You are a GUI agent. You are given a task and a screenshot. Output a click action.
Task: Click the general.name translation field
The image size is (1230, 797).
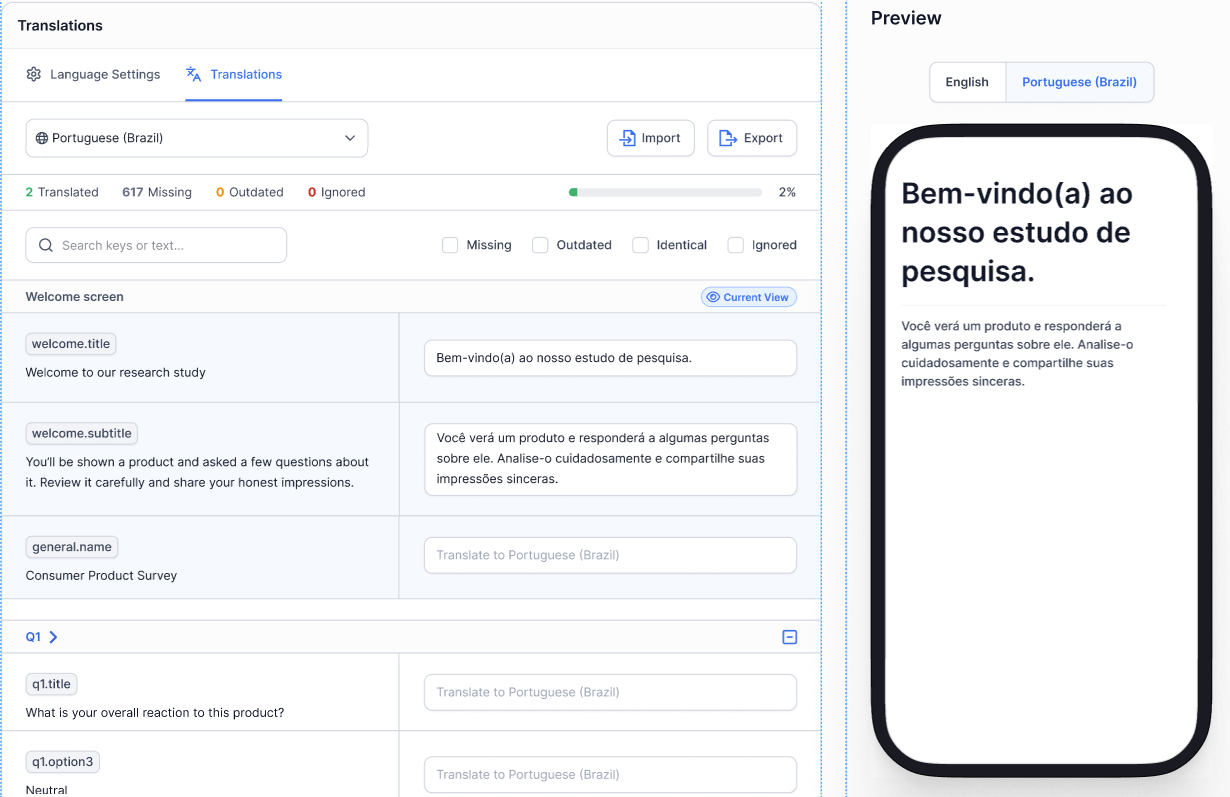coord(610,555)
